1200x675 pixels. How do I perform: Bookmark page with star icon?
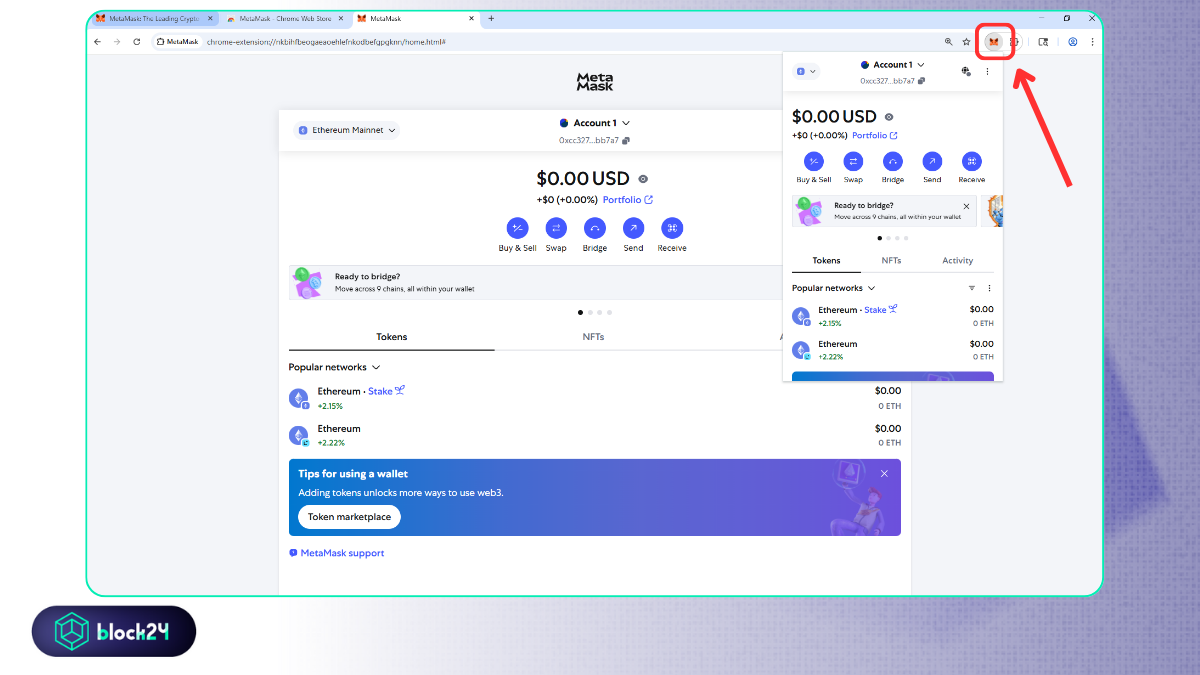point(966,42)
